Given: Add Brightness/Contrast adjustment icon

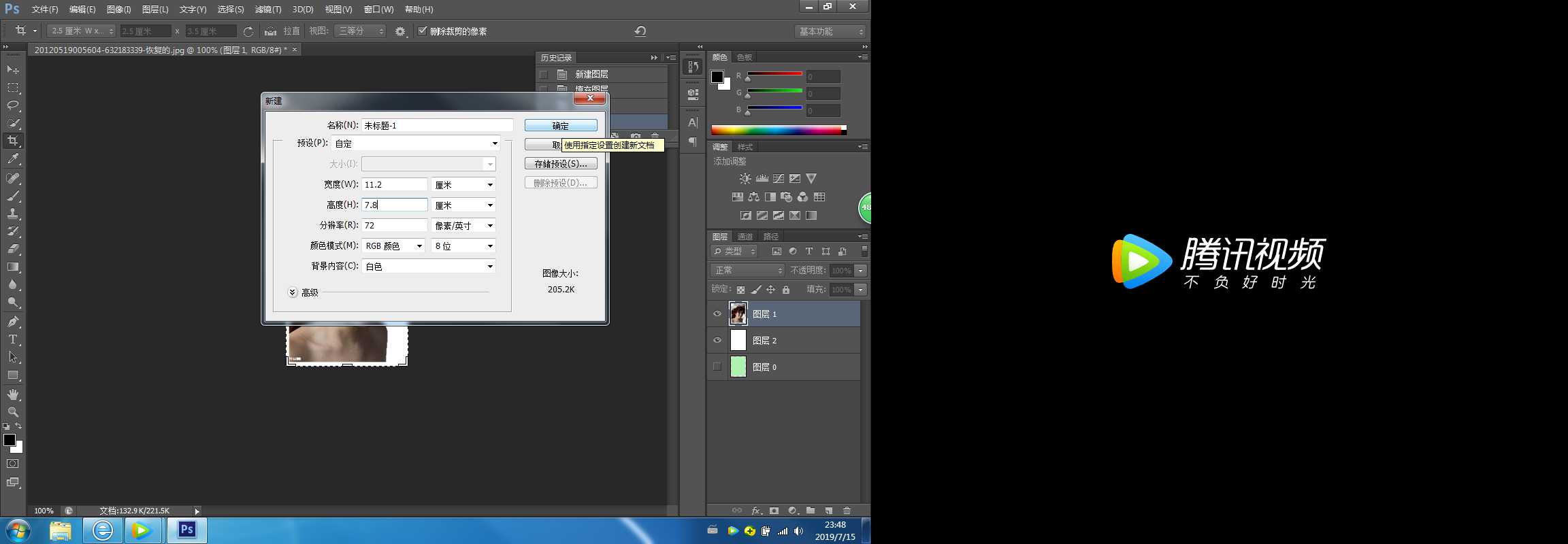Looking at the screenshot, I should click(x=745, y=179).
